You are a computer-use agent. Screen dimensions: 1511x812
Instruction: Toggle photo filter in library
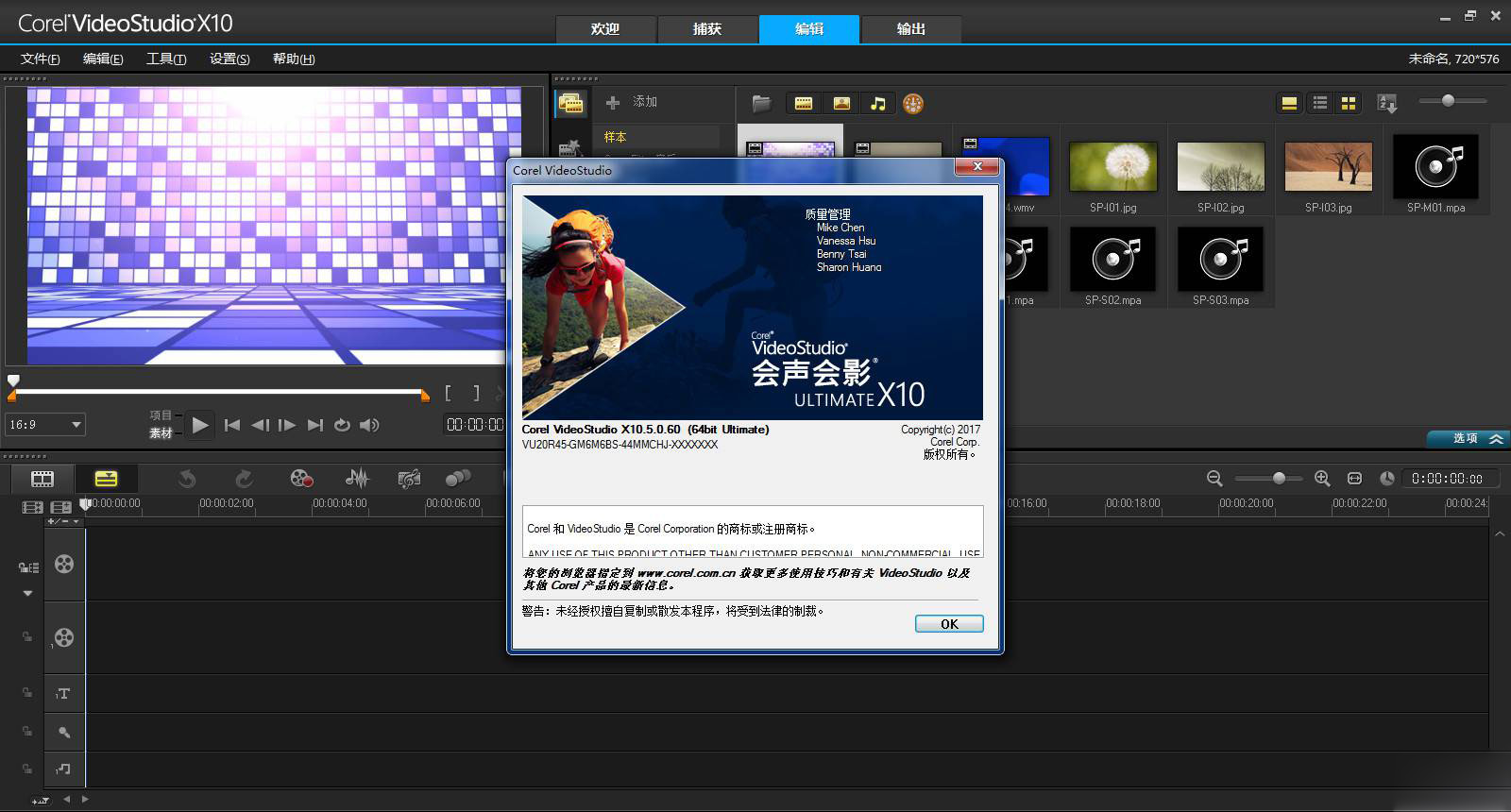[x=841, y=103]
